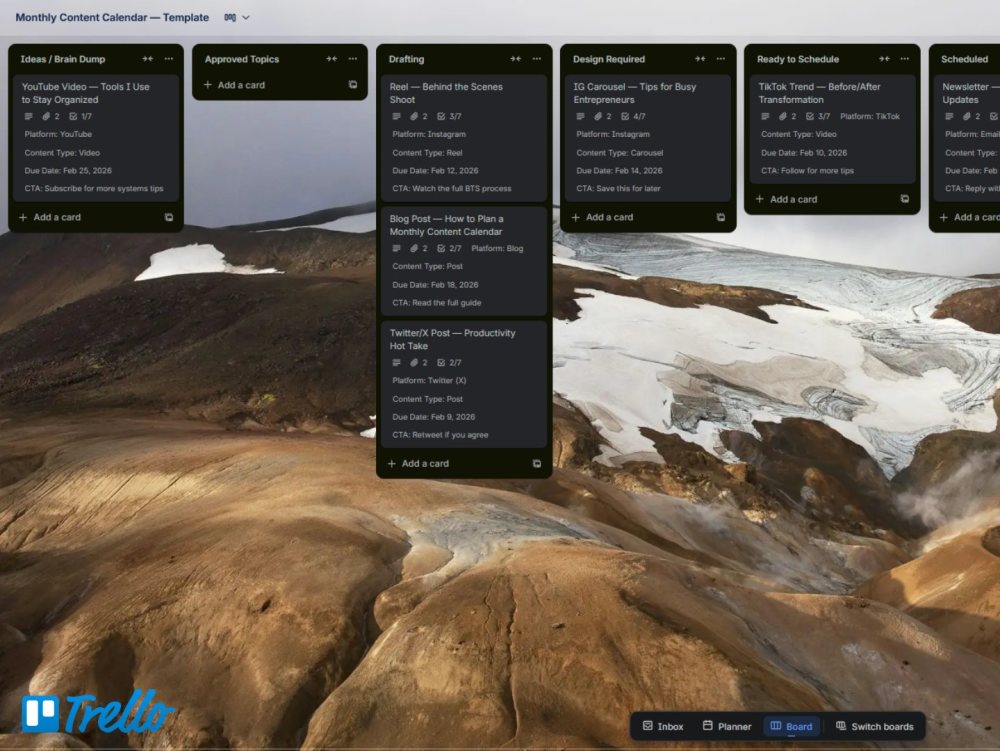Add a card to Scheduled list

coord(969,217)
